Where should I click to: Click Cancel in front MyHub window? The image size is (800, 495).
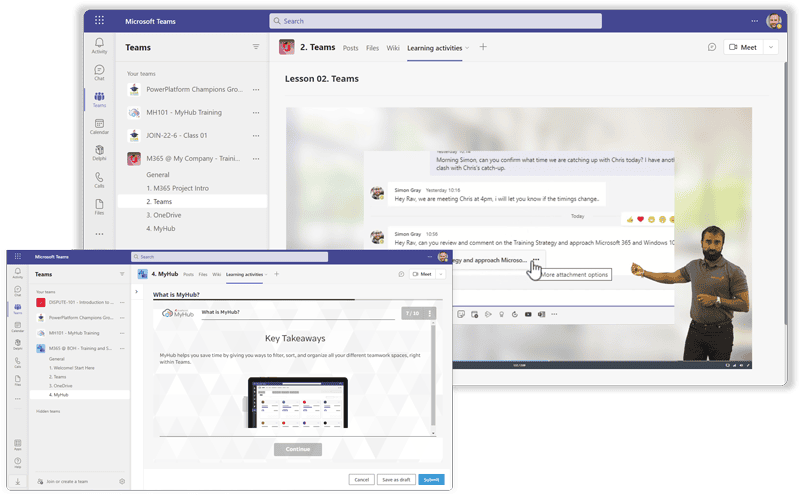(362, 480)
